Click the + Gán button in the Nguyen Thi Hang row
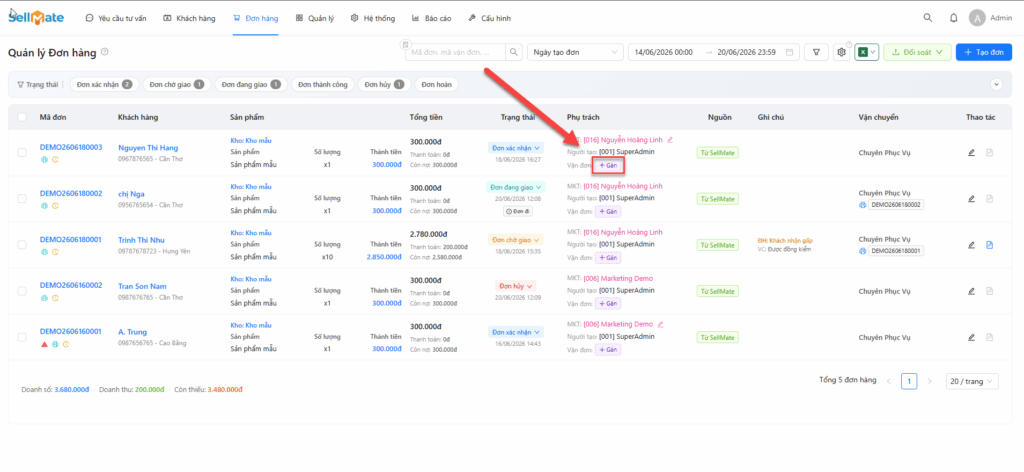This screenshot has height=472, width=1024. coord(608,165)
